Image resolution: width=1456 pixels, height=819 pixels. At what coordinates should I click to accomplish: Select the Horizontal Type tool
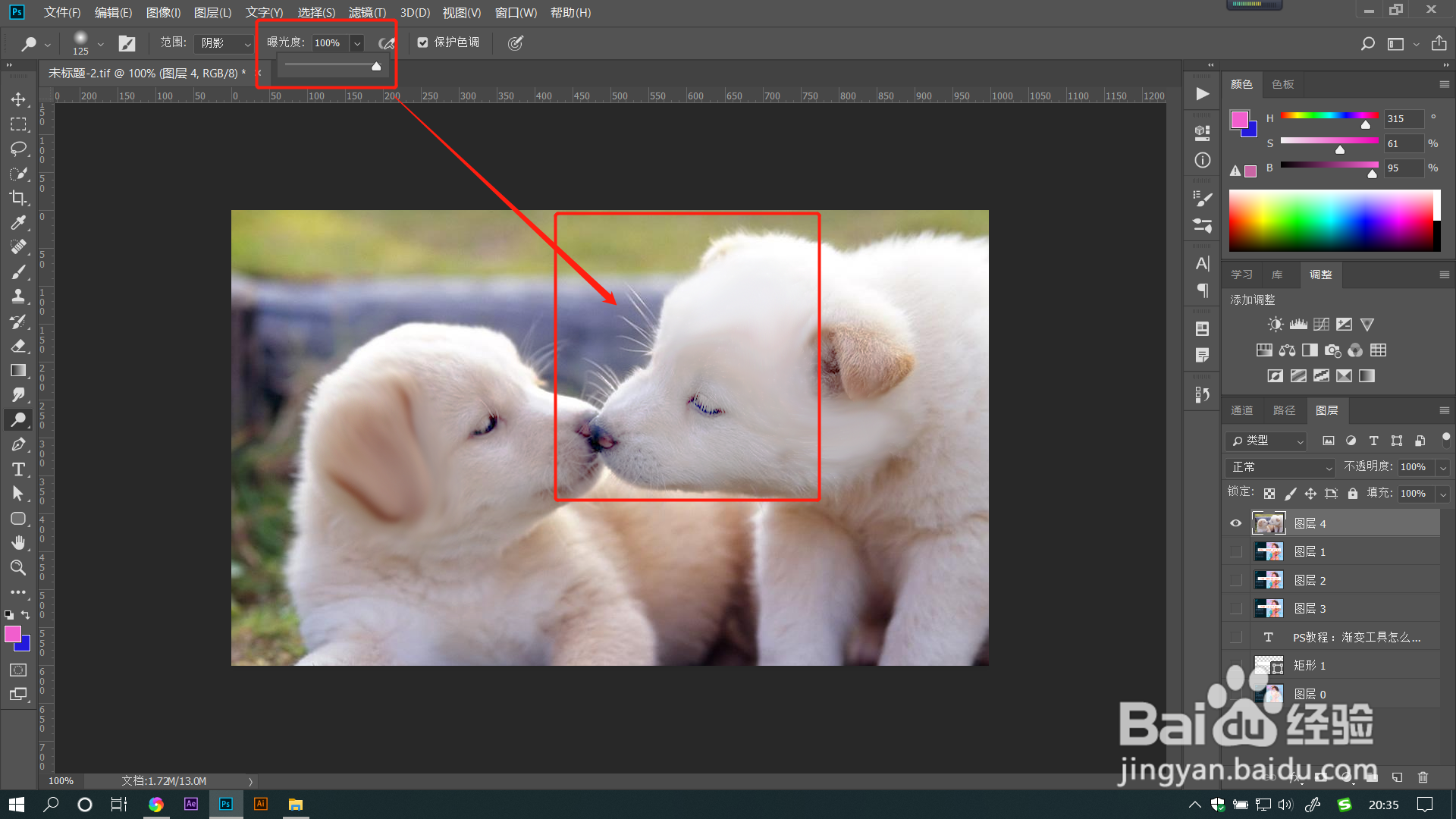[x=18, y=469]
